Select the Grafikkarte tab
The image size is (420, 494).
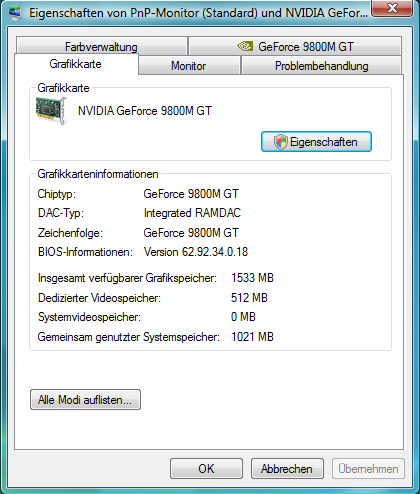pos(76,64)
